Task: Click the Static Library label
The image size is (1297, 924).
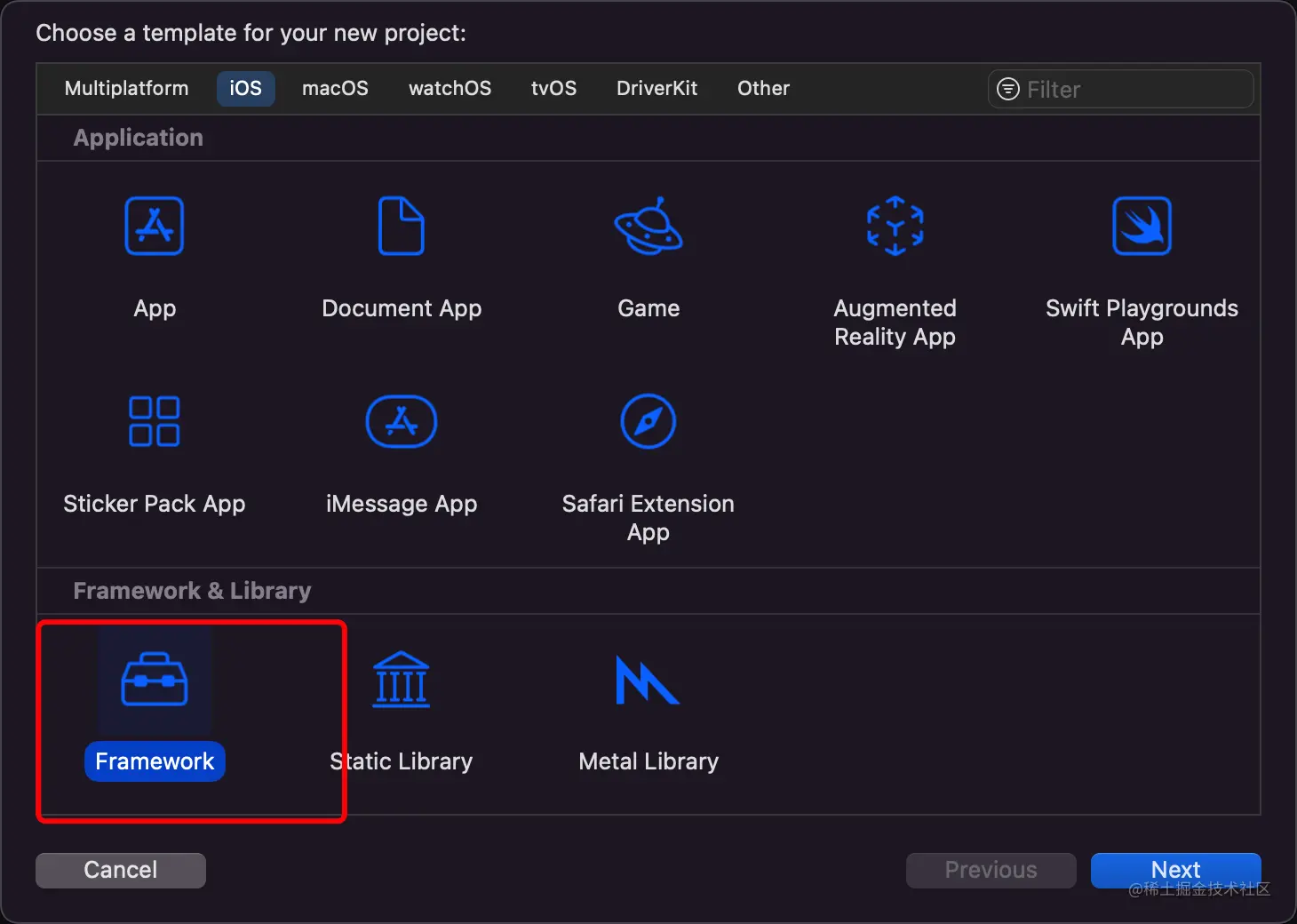Action: 402,761
